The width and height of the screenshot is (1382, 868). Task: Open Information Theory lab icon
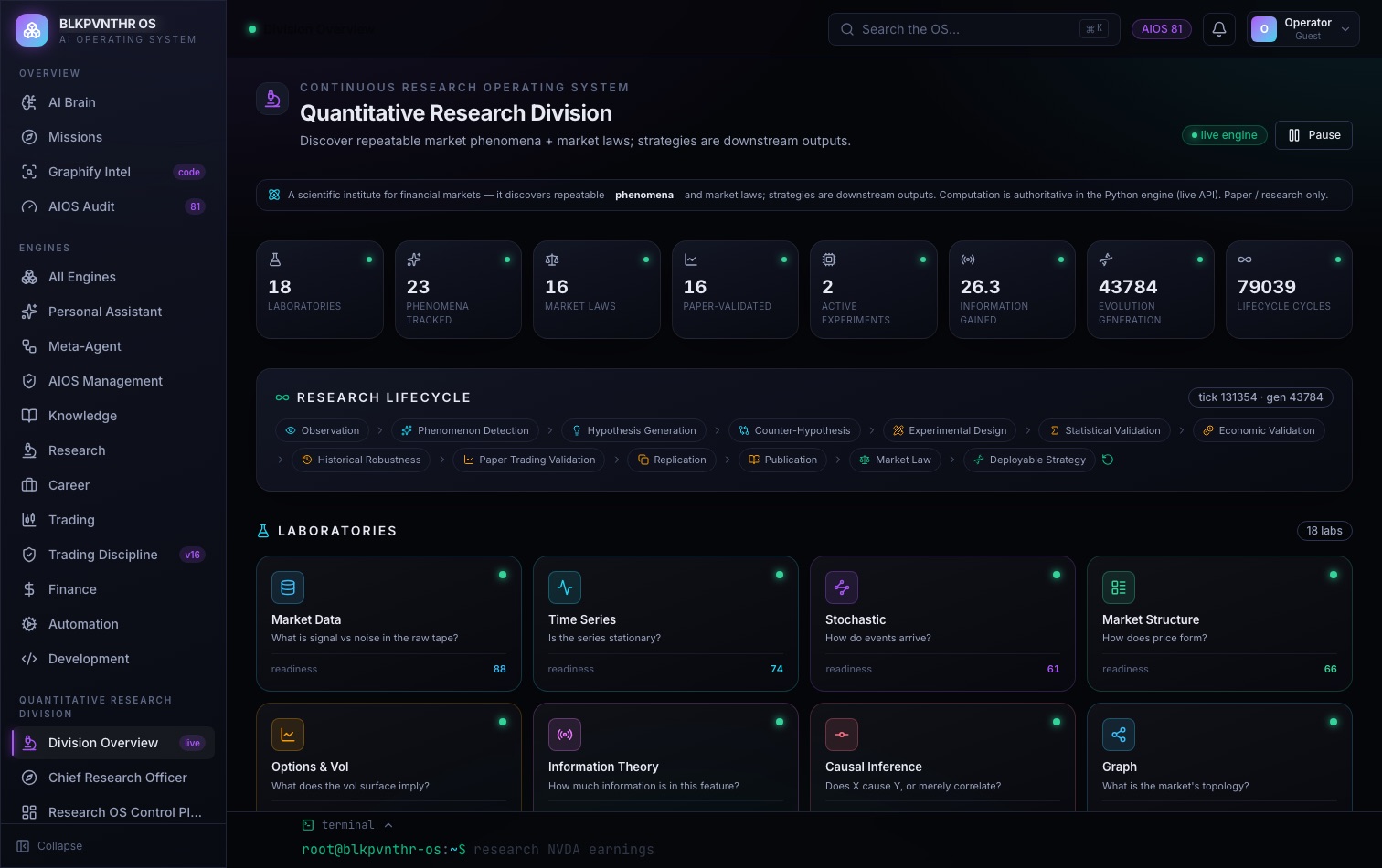point(565,735)
